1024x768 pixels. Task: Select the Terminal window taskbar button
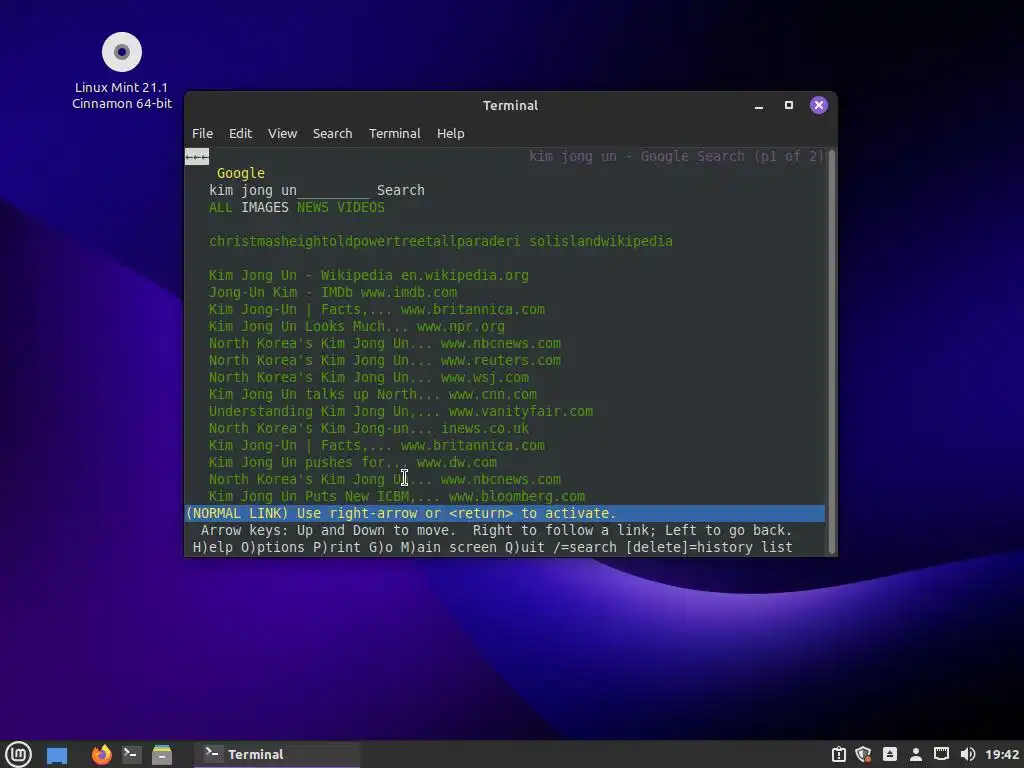(277, 754)
